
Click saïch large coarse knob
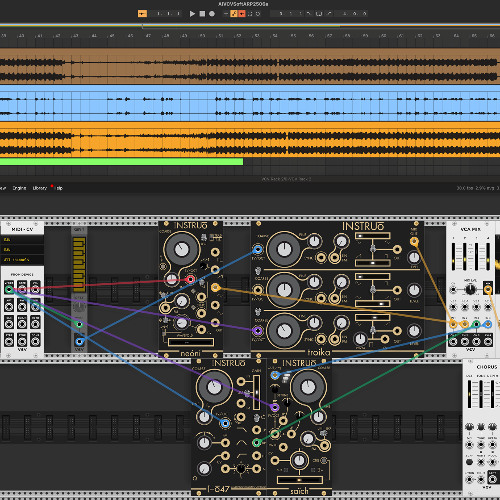tap(308, 387)
